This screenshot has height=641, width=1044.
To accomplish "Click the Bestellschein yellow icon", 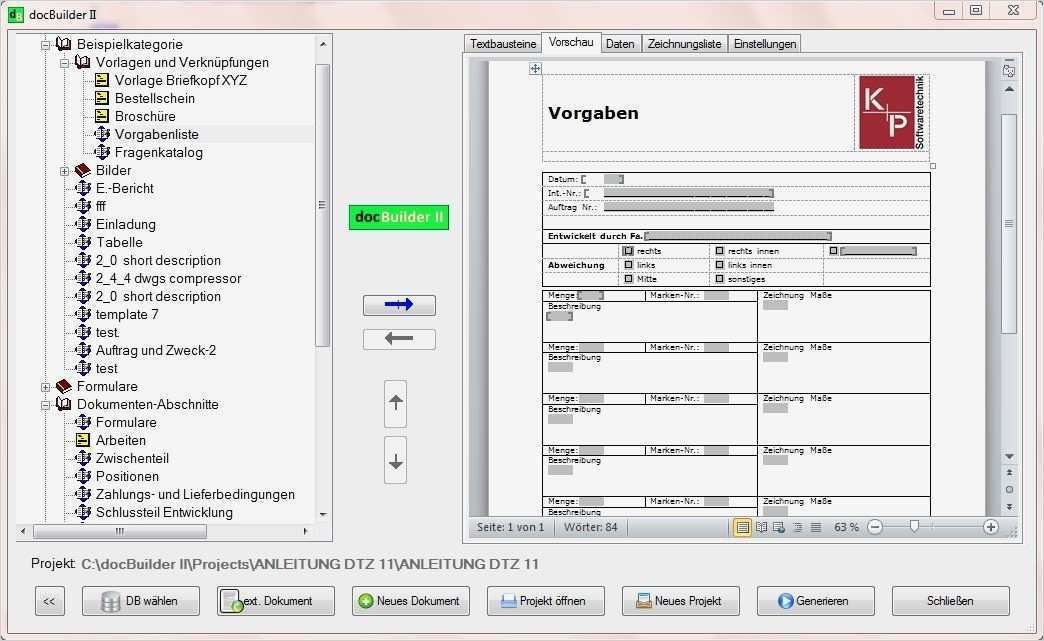I will (102, 99).
